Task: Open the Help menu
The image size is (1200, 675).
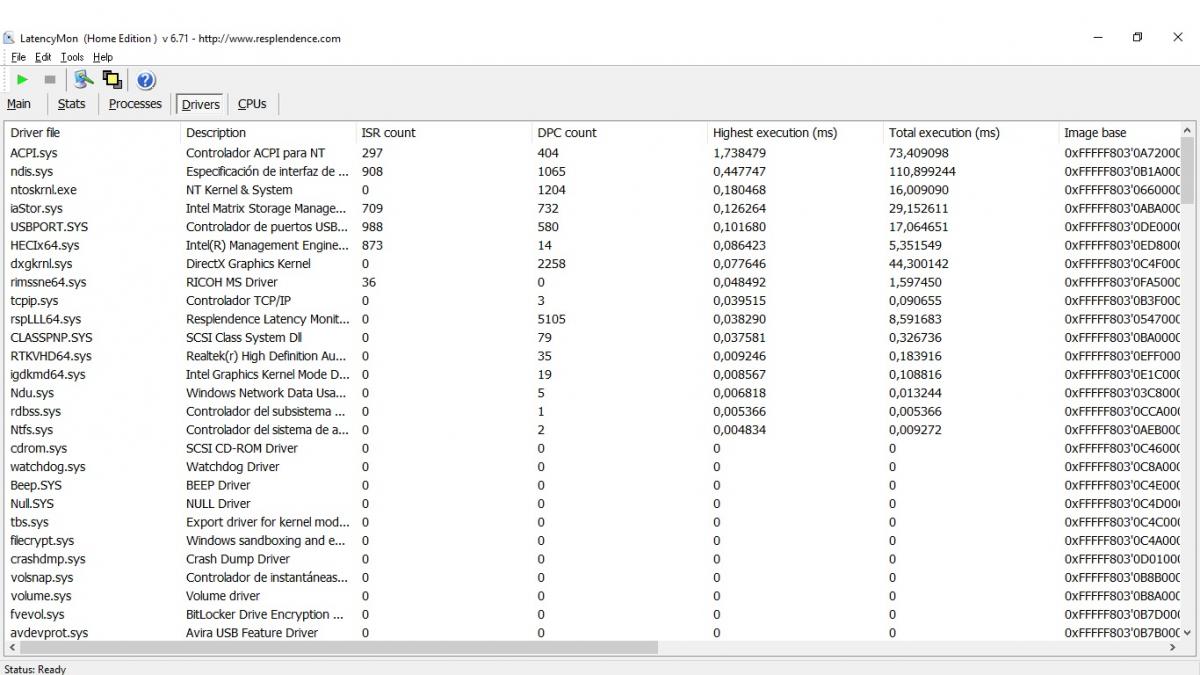Action: (x=103, y=57)
